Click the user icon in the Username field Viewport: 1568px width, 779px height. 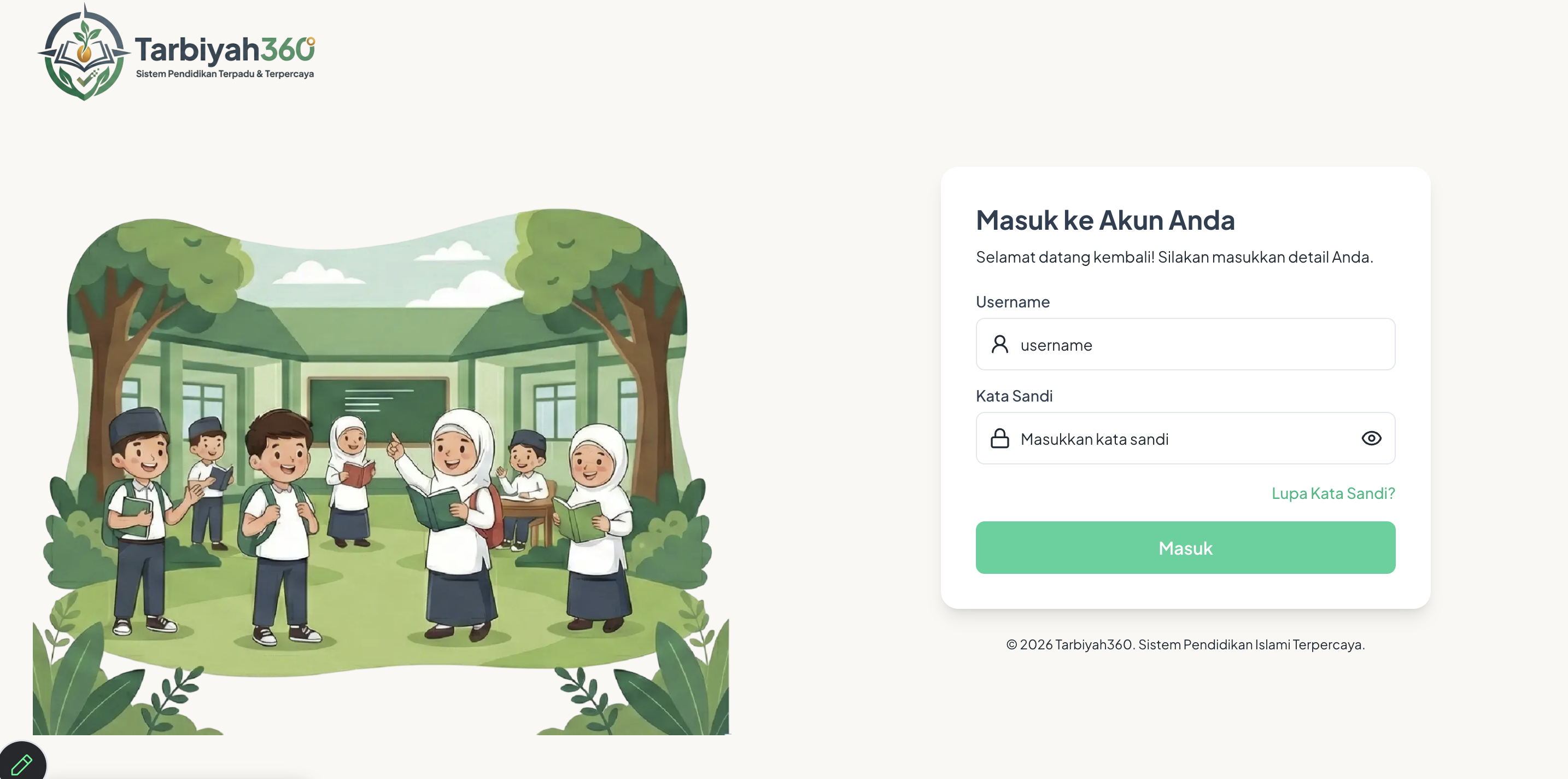999,344
